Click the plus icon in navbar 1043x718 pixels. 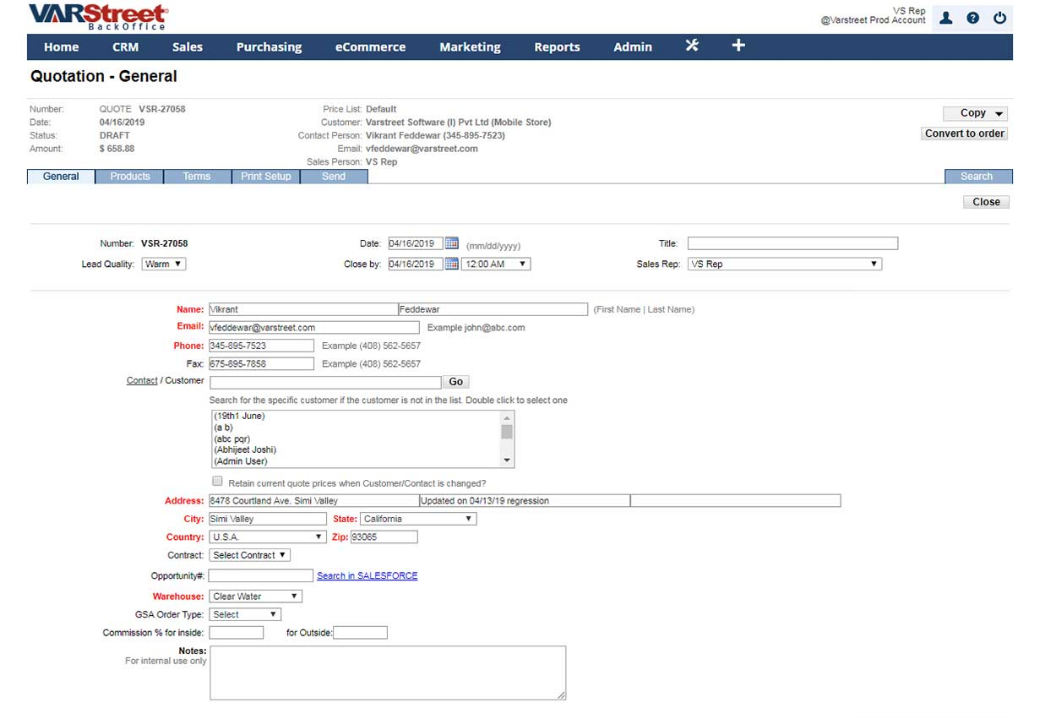tap(738, 46)
